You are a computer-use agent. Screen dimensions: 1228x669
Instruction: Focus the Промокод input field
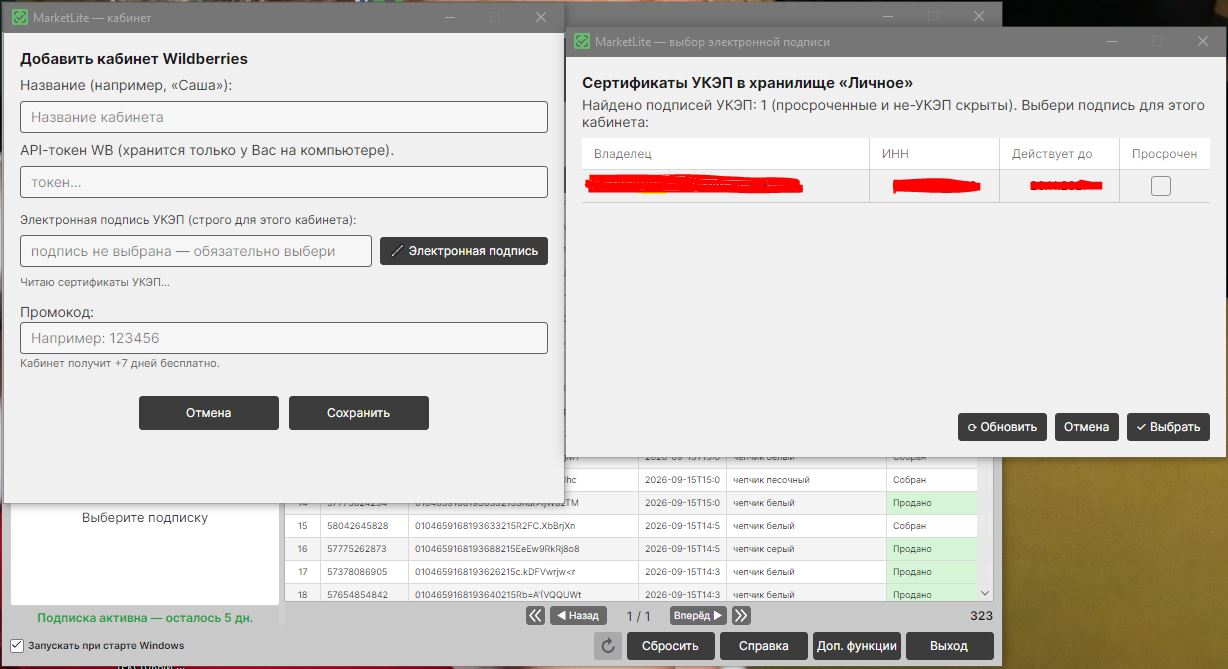point(284,338)
